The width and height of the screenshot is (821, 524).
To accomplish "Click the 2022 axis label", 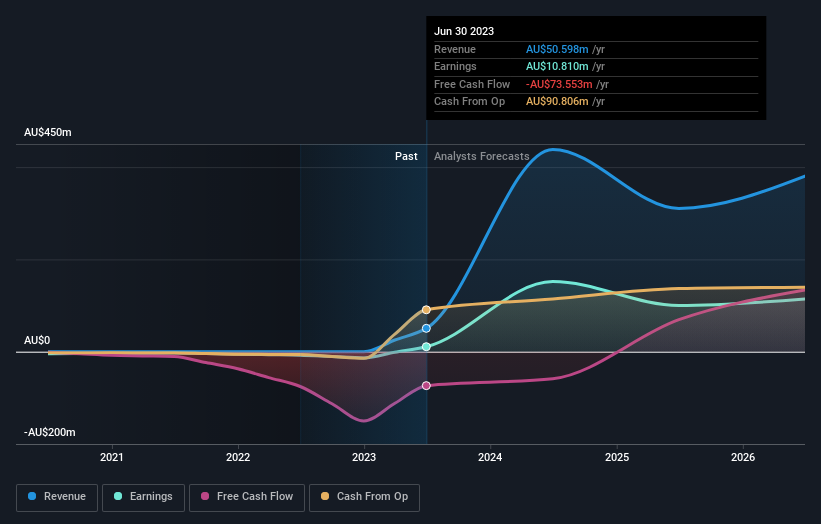I will pyautogui.click(x=238, y=457).
